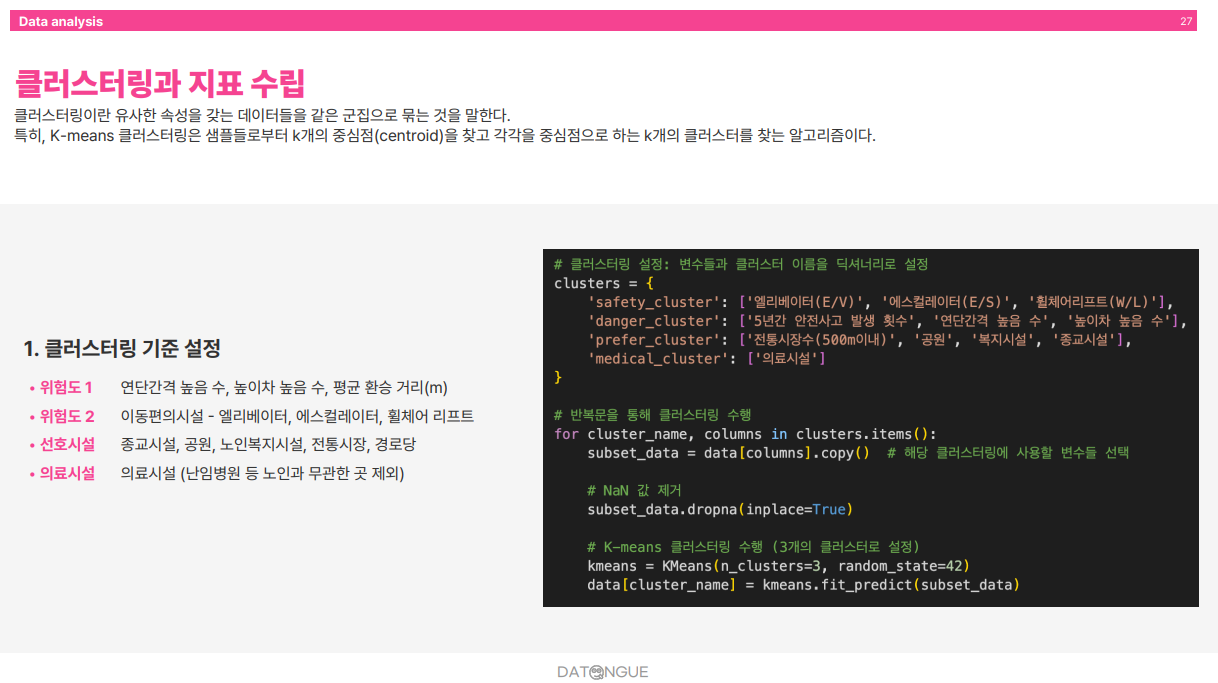Image resolution: width=1218 pixels, height=683 pixels.
Task: Click 'medical_cluster' key in the code
Action: 658,359
